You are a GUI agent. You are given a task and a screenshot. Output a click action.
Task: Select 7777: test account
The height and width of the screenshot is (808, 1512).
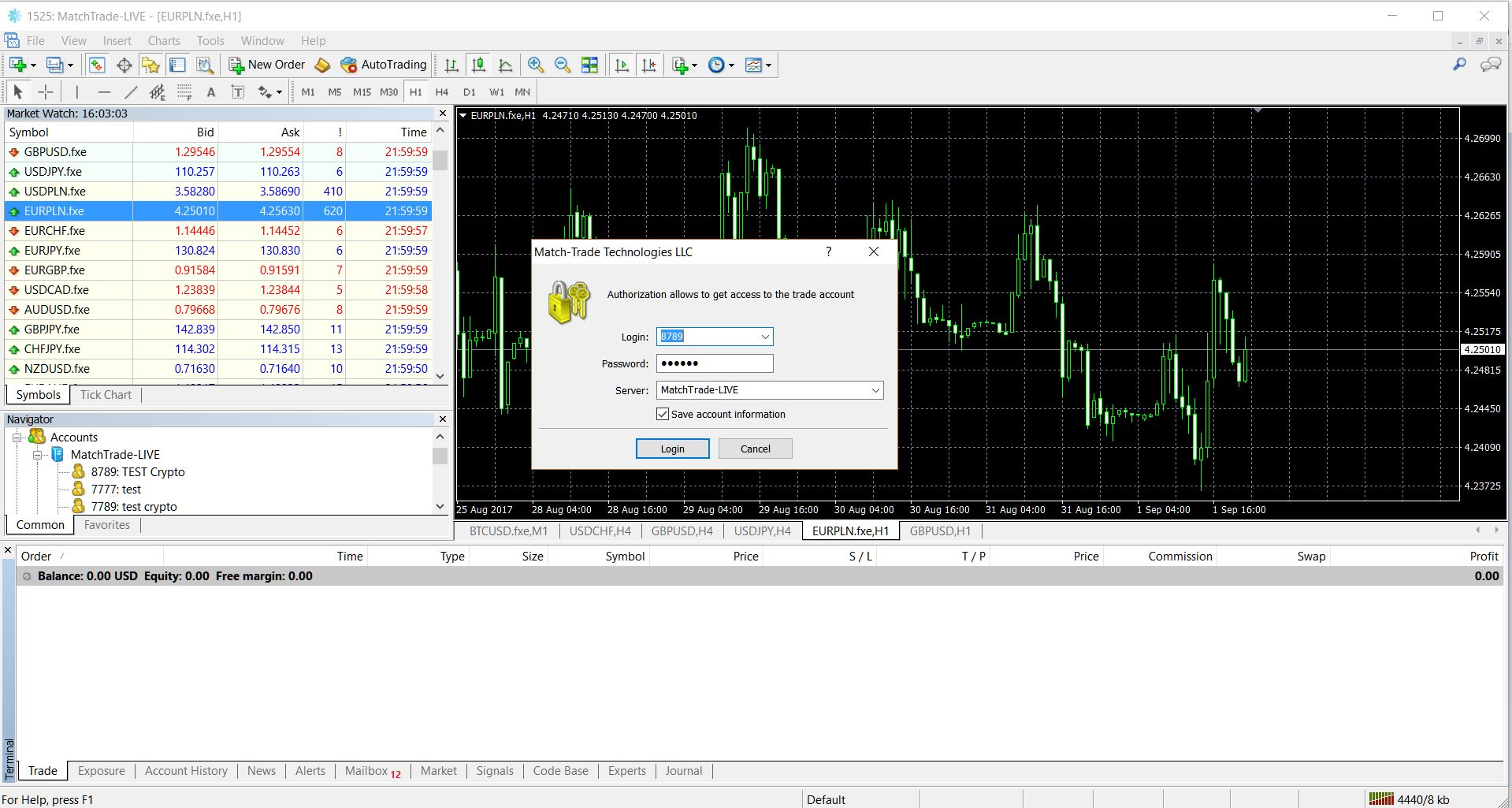pos(116,490)
